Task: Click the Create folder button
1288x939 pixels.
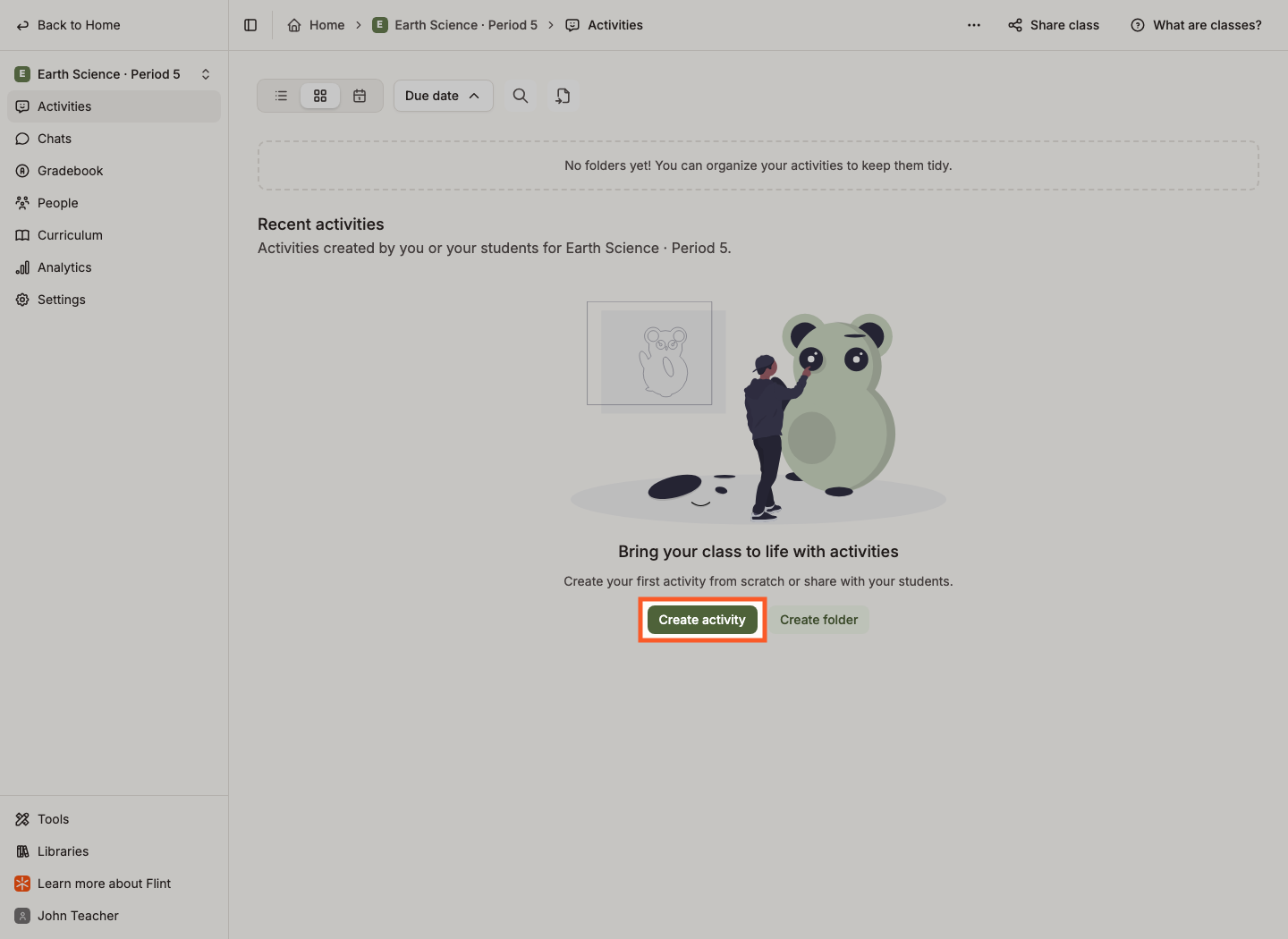Action: tap(818, 620)
